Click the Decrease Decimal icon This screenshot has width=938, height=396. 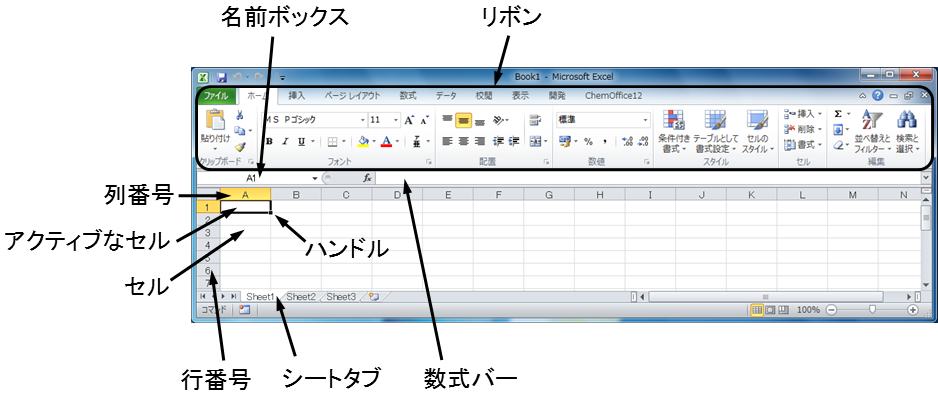643,142
